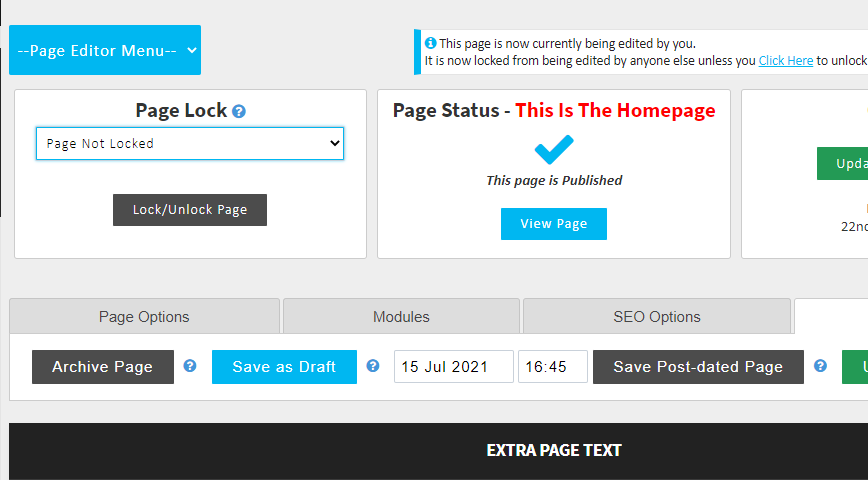Switch to the Page Options tab
The height and width of the screenshot is (480, 868).
click(x=144, y=316)
